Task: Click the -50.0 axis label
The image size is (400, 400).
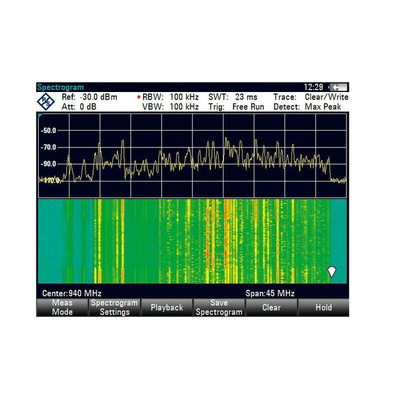Action: (48, 130)
